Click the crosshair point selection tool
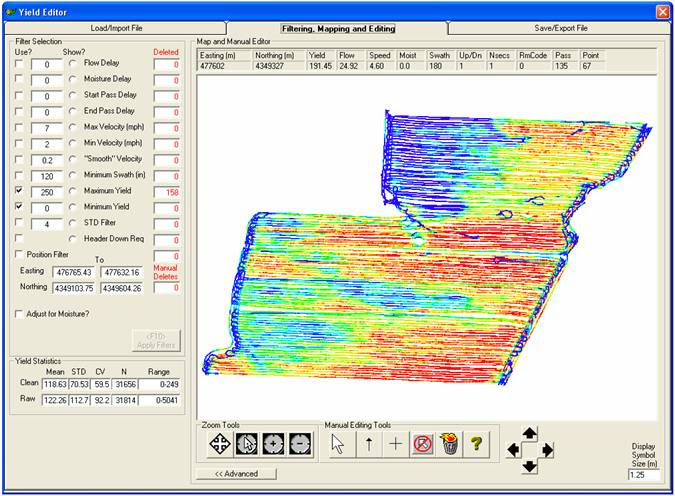 pos(395,445)
